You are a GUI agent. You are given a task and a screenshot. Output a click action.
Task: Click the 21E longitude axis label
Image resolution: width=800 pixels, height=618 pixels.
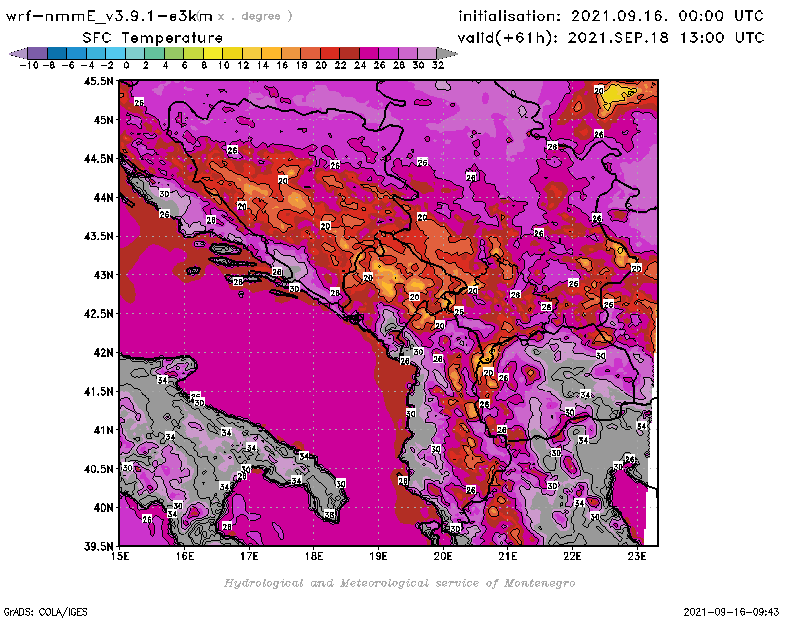[x=508, y=556]
